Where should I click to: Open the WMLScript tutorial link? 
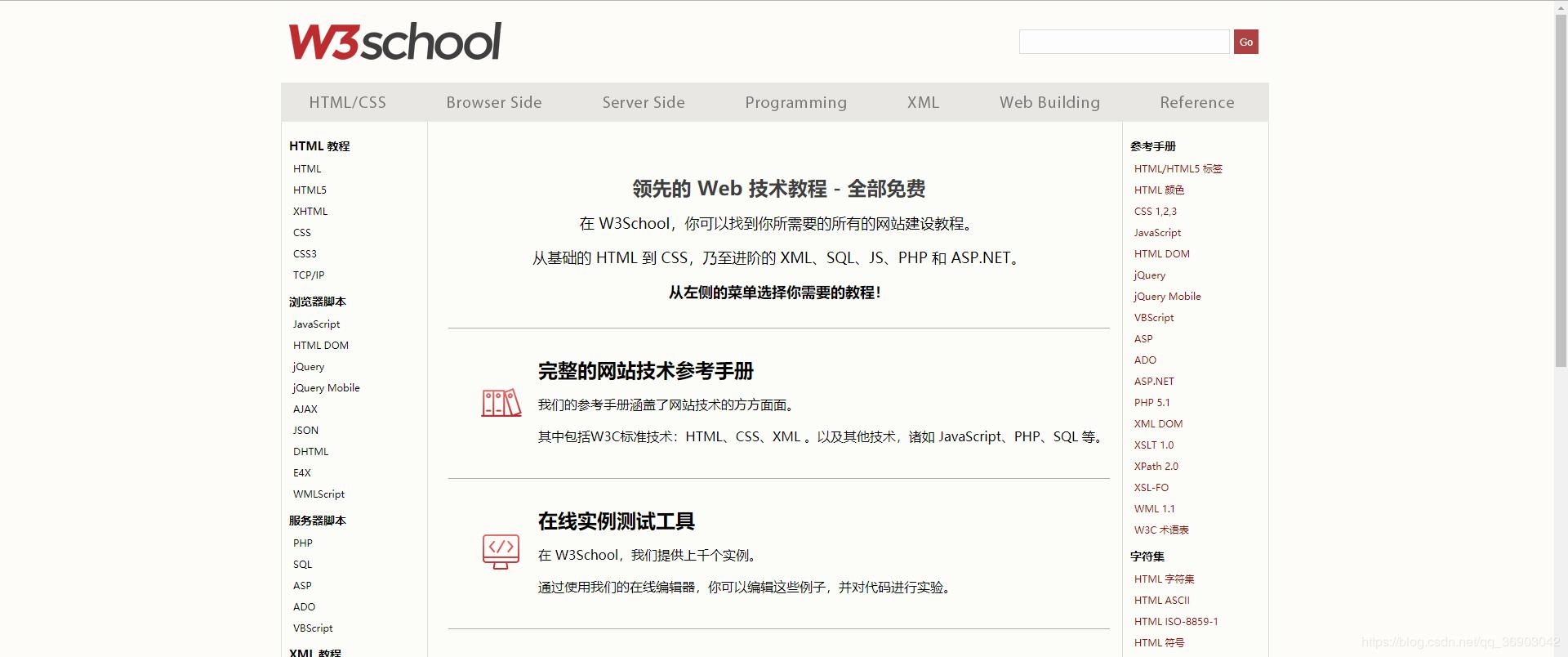[x=318, y=494]
